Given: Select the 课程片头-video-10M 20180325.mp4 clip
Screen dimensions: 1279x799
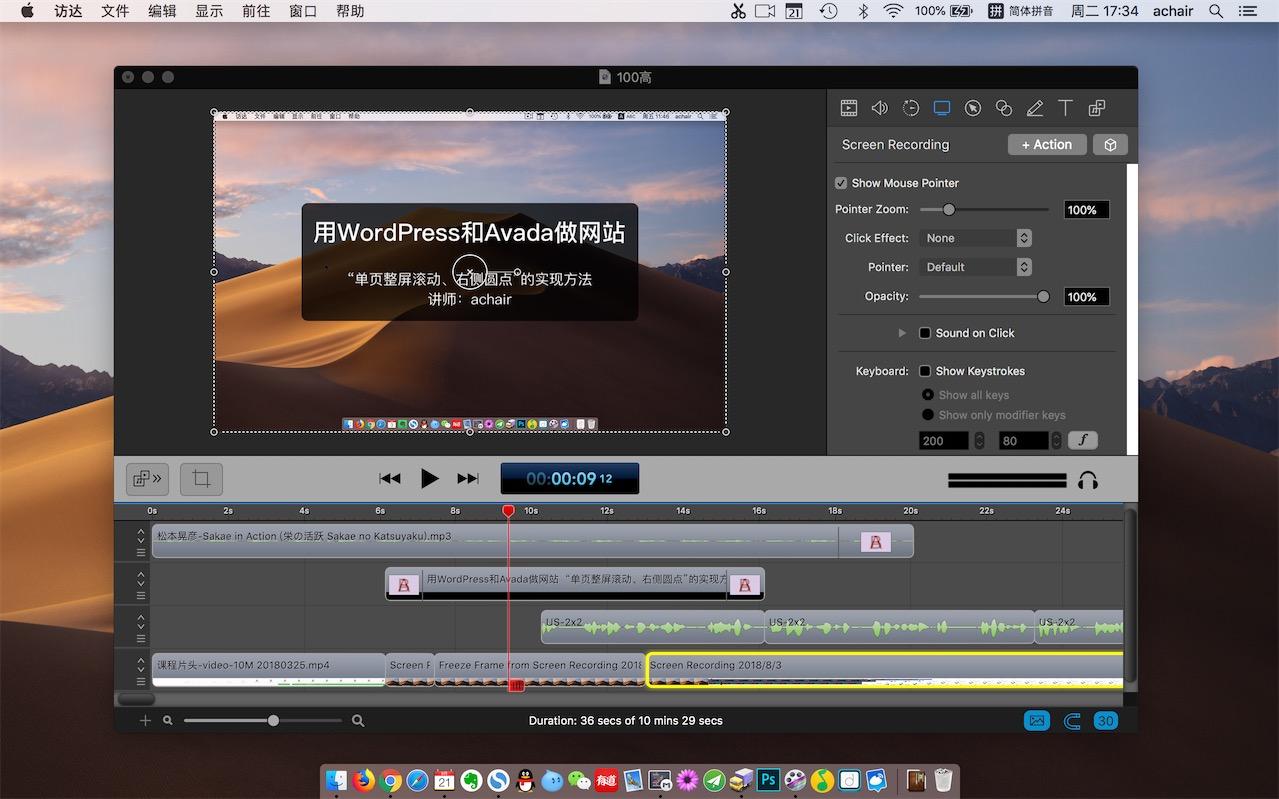Looking at the screenshot, I should [x=268, y=670].
